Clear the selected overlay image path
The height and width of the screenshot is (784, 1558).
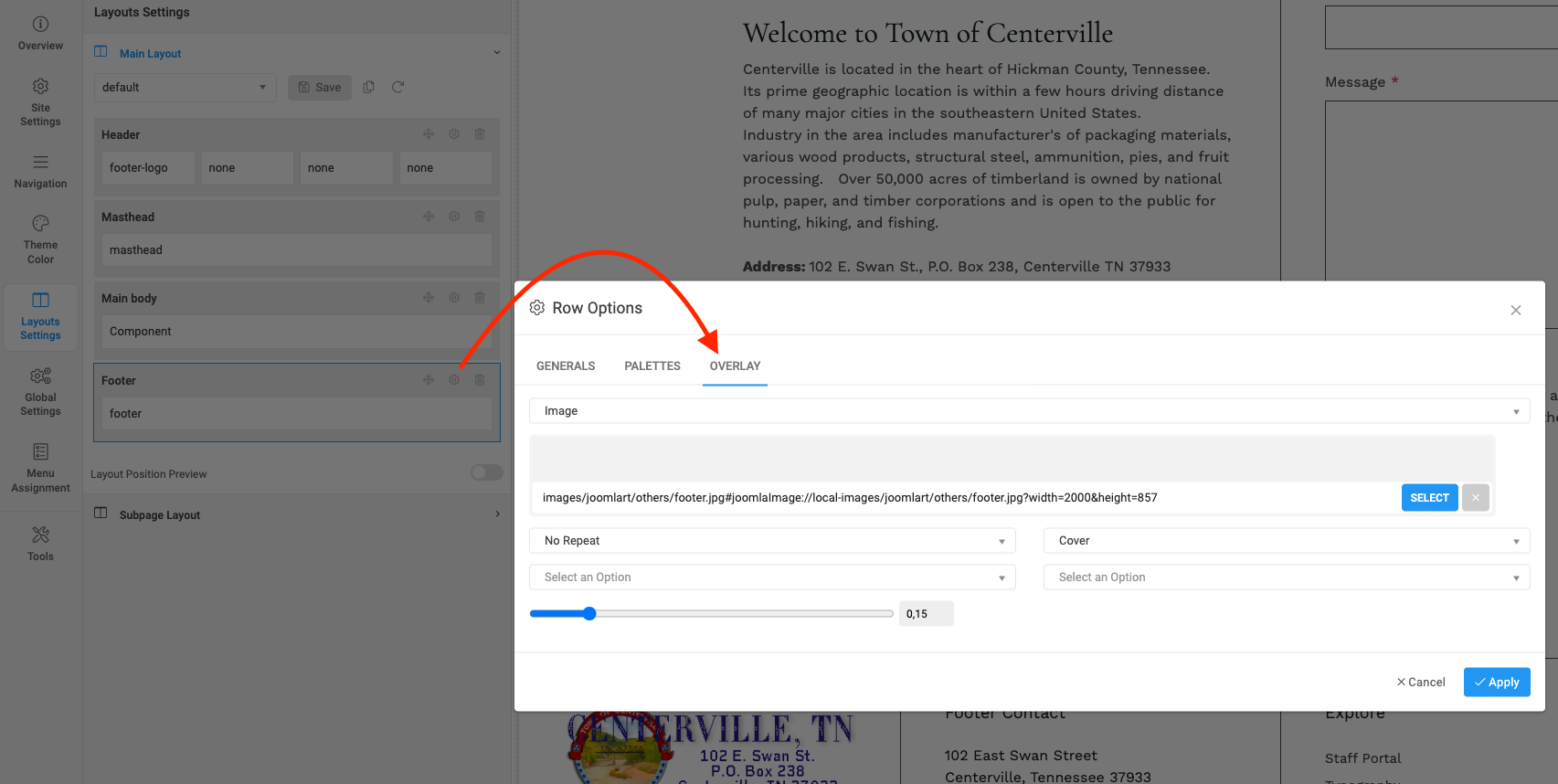[x=1476, y=498]
